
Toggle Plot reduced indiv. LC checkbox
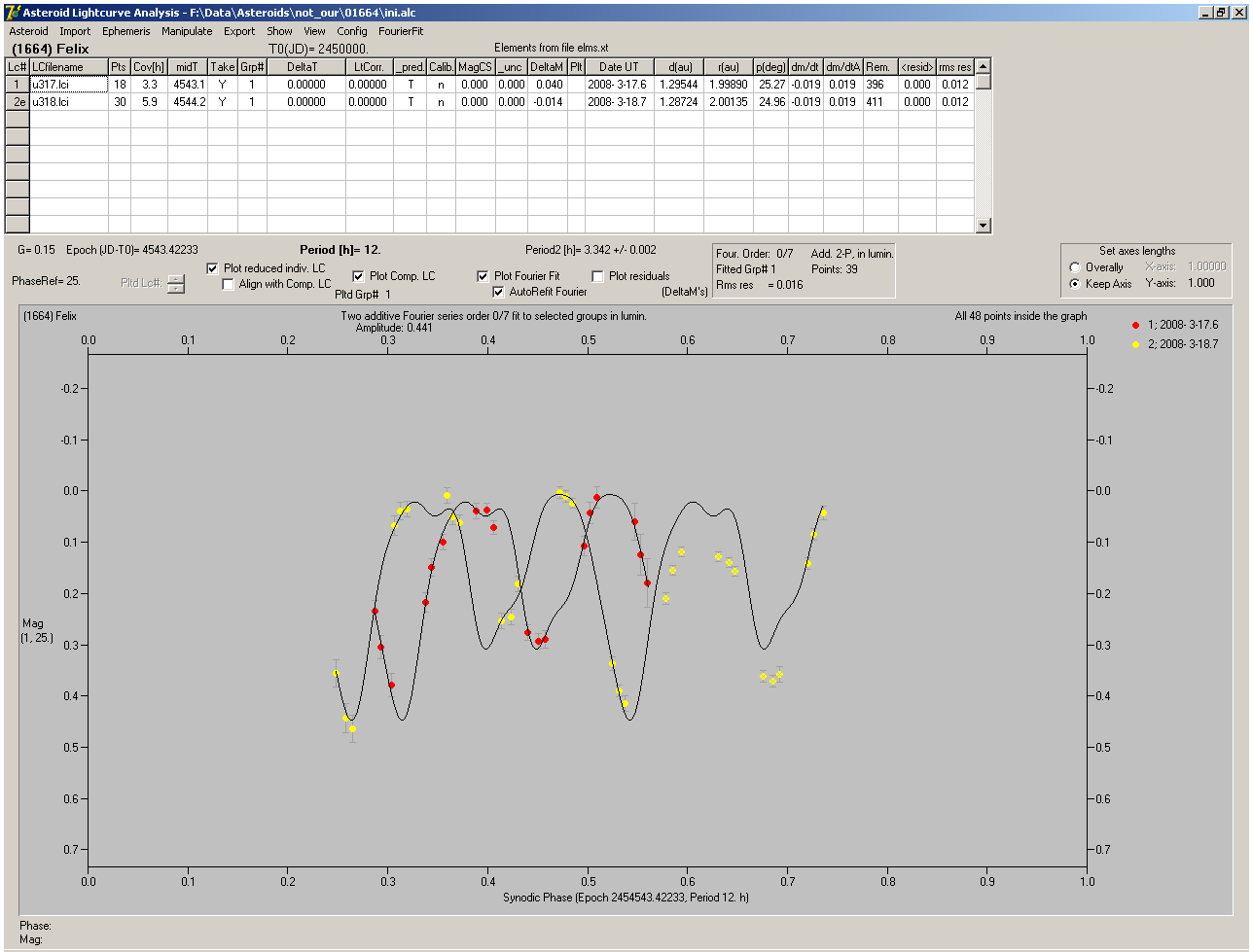213,267
